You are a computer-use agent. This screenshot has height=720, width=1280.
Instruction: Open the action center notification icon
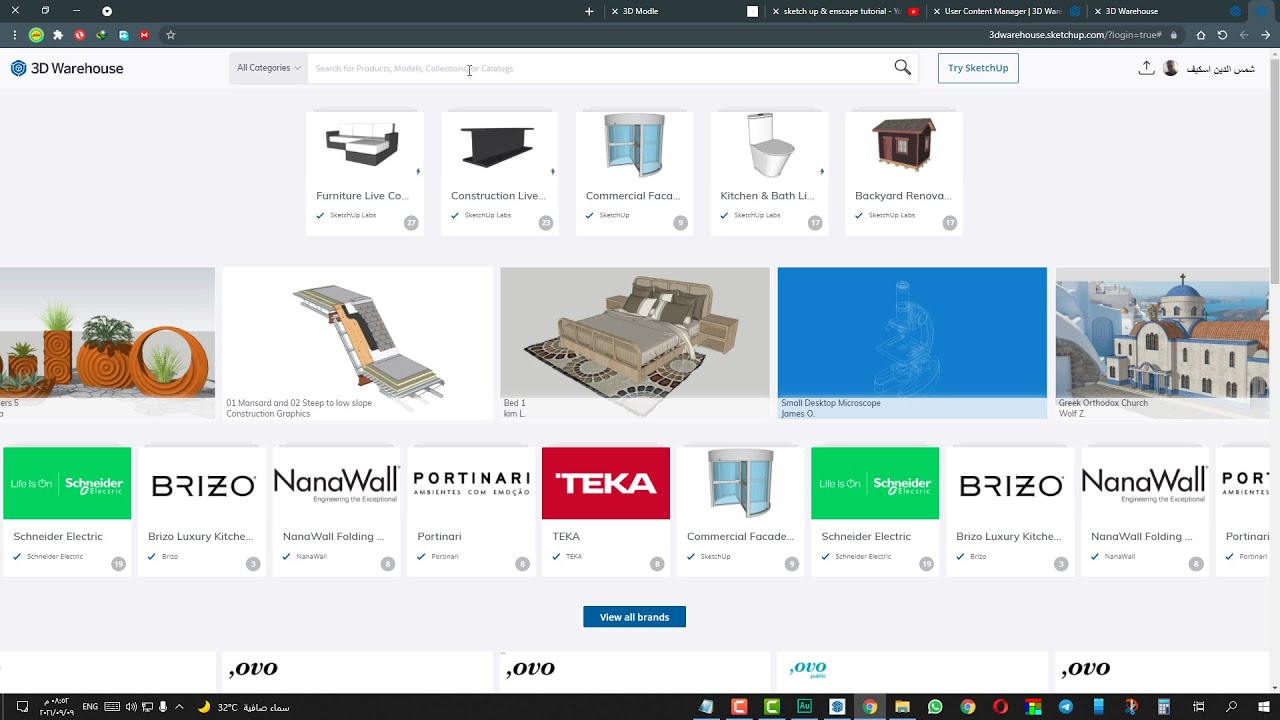click(x=22, y=707)
